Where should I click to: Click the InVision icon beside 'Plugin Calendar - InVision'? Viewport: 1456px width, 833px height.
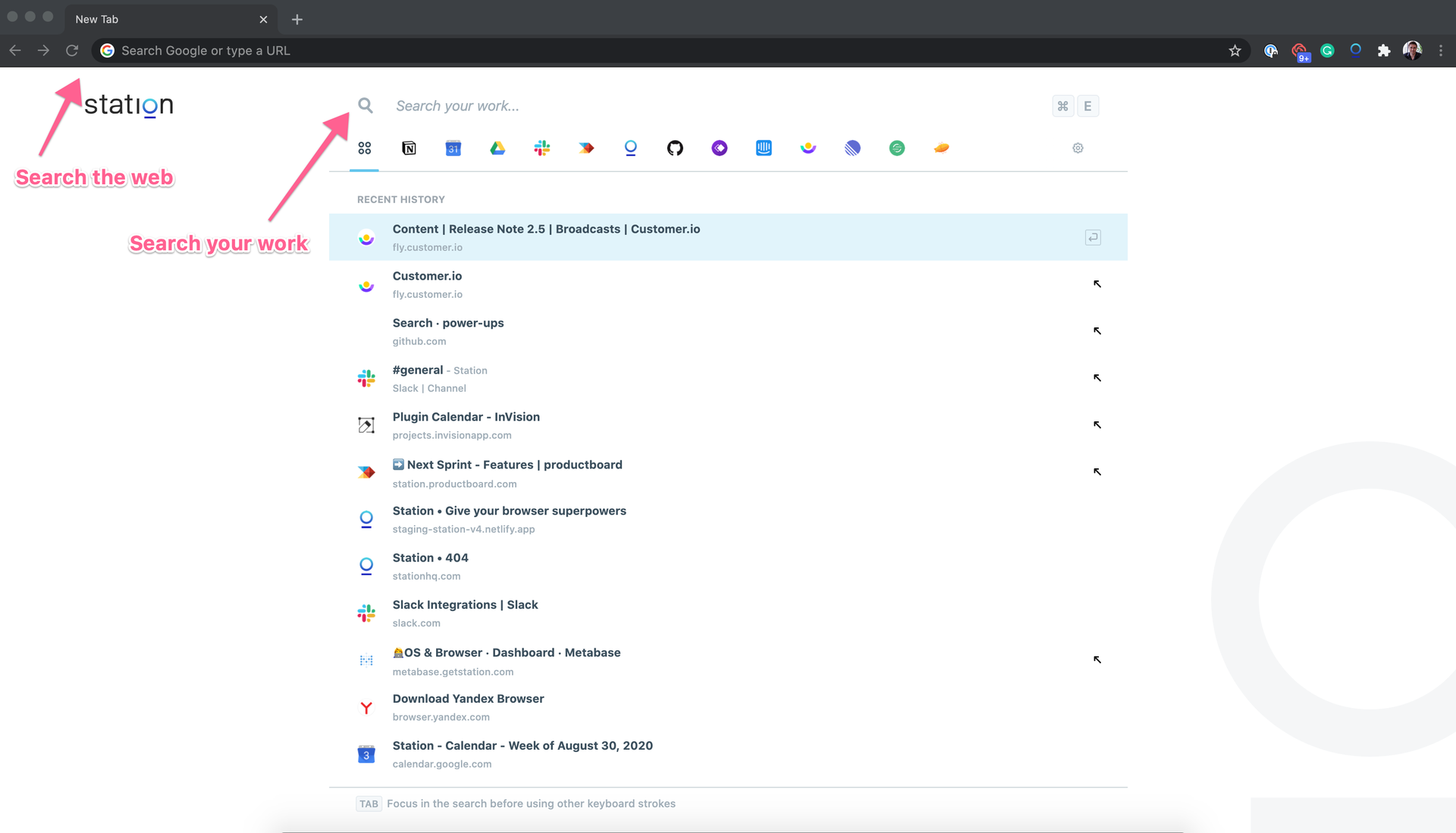pyautogui.click(x=366, y=425)
